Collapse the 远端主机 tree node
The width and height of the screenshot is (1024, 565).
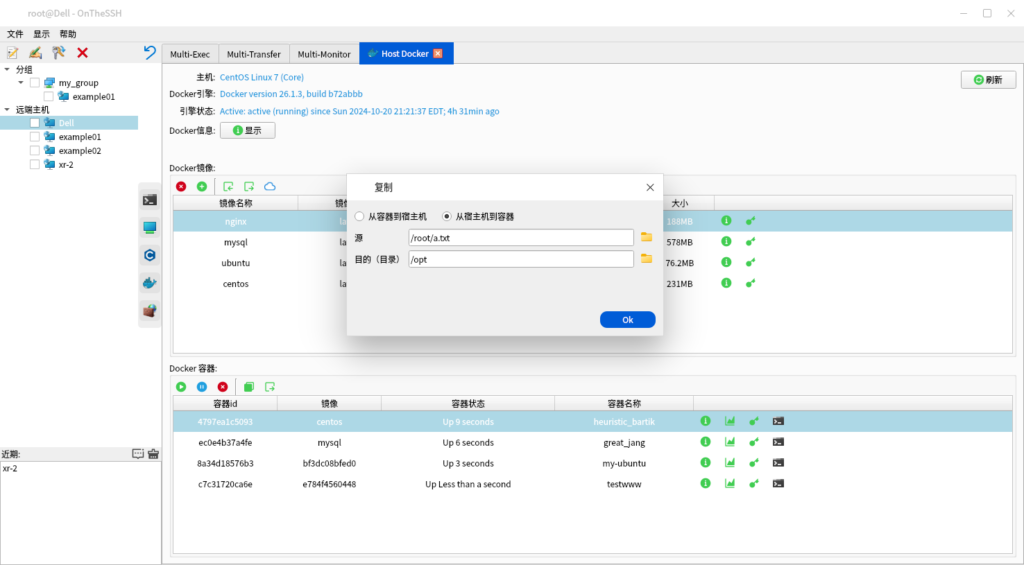[7, 110]
